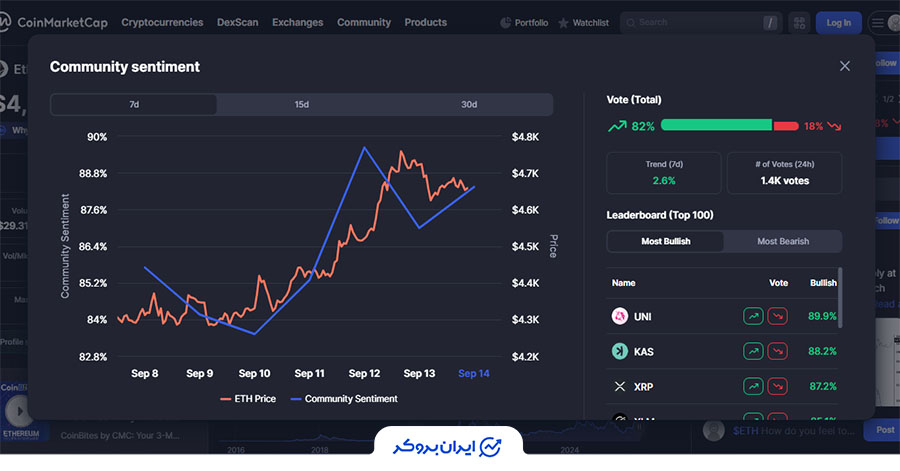Open the Exchanges nav menu
This screenshot has width=900, height=471.
click(297, 22)
